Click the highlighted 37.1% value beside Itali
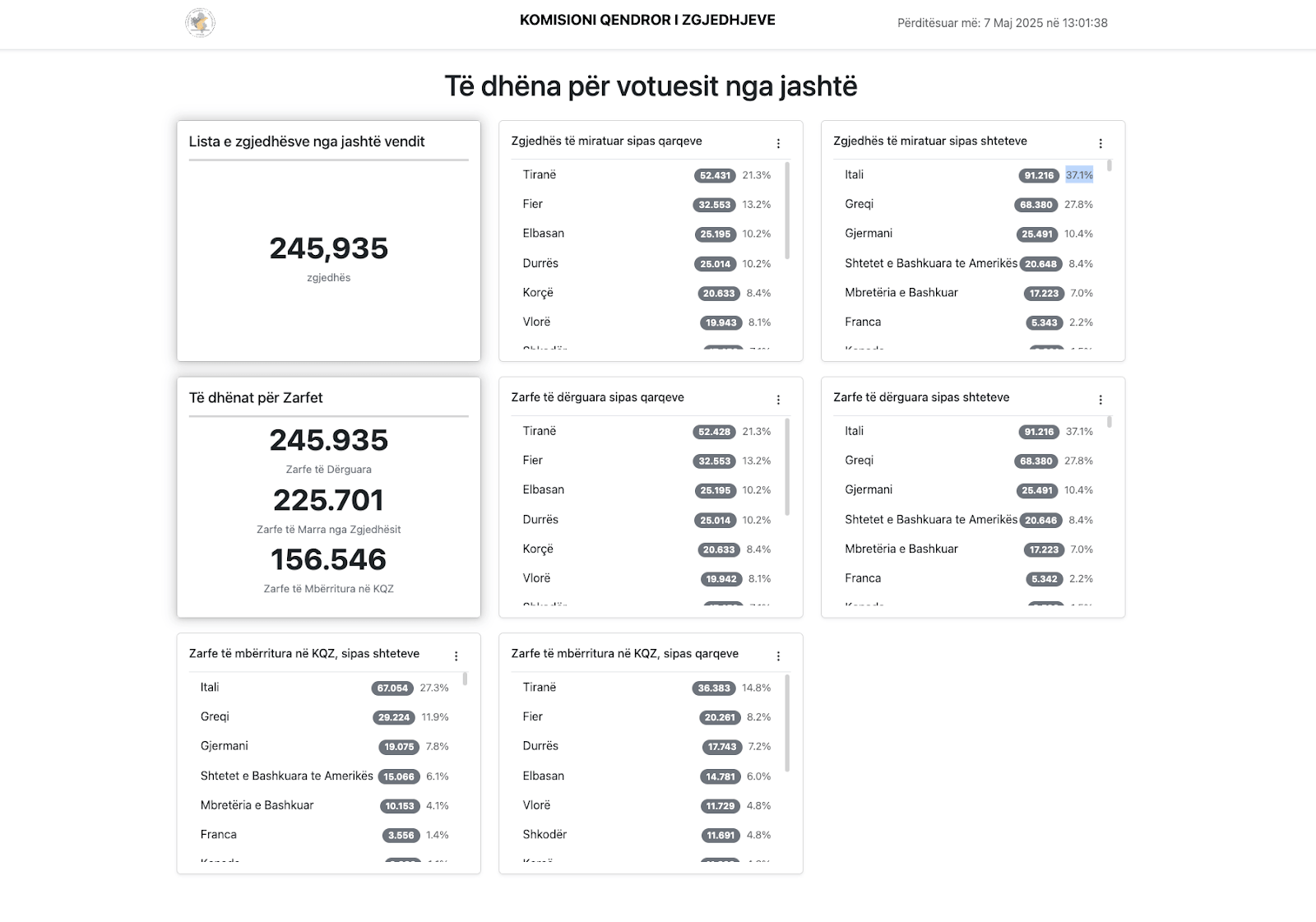Viewport: 1316px width, 922px height. tap(1079, 175)
